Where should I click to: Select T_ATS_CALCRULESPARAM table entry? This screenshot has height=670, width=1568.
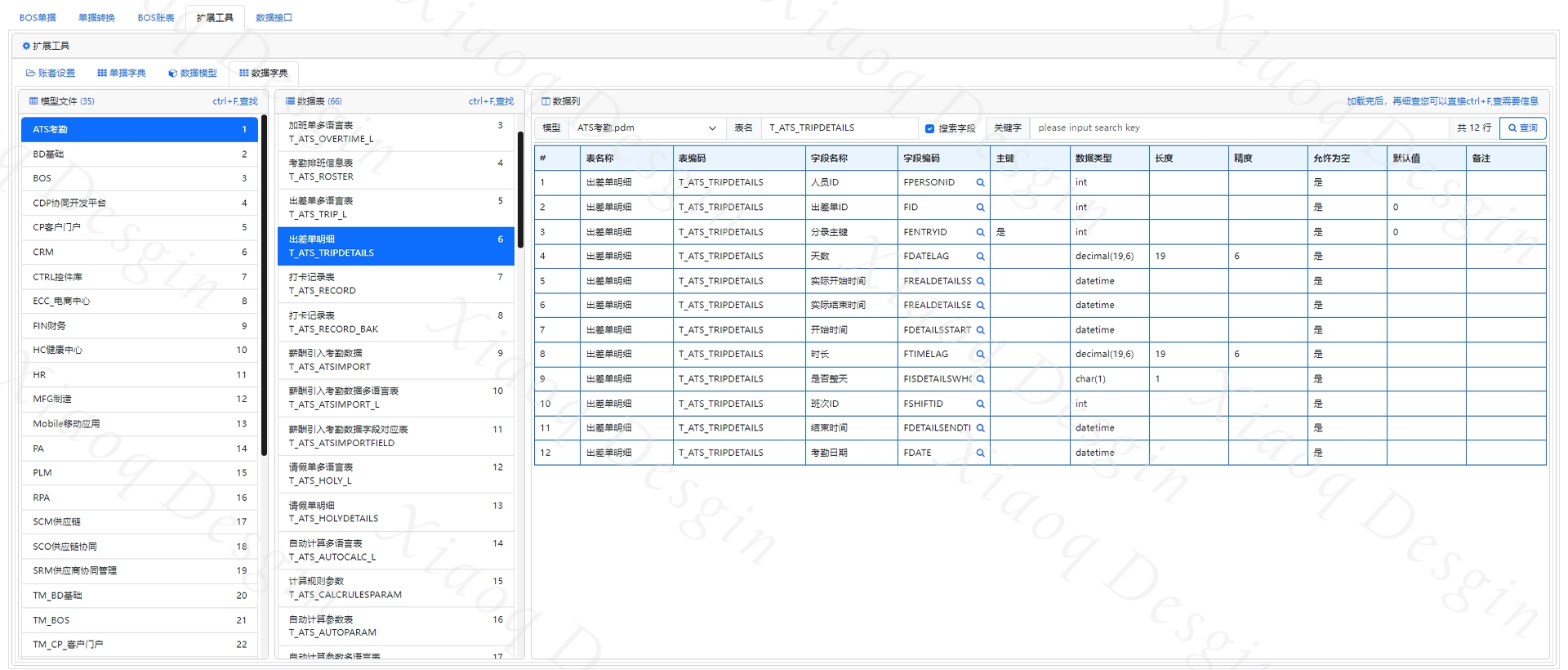396,587
